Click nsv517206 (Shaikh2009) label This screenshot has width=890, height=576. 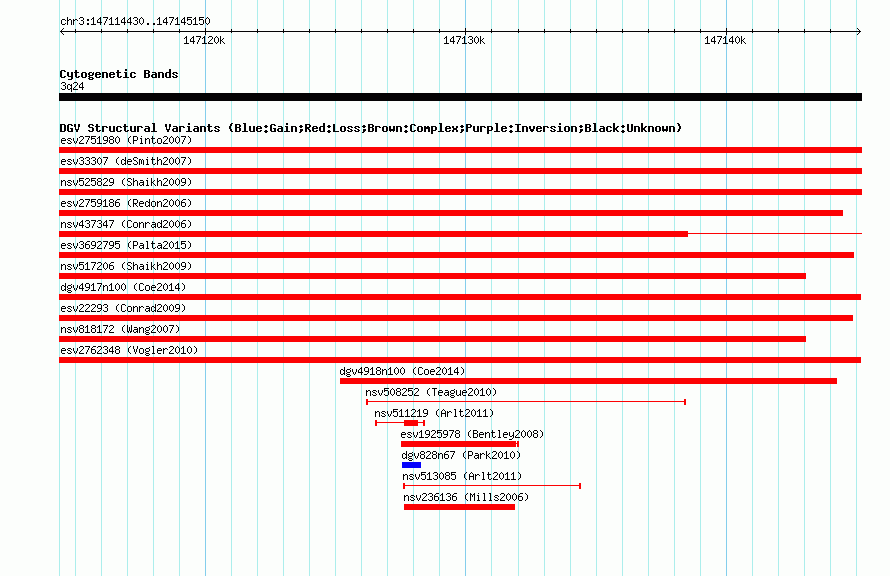126,266
